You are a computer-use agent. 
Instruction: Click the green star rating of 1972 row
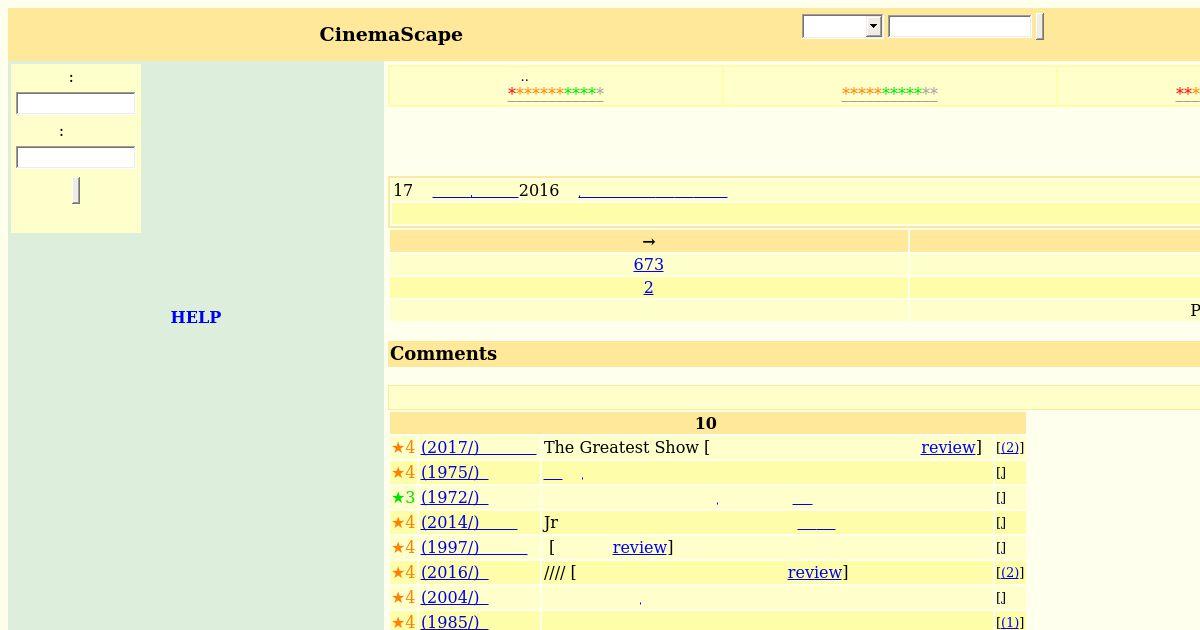click(404, 497)
